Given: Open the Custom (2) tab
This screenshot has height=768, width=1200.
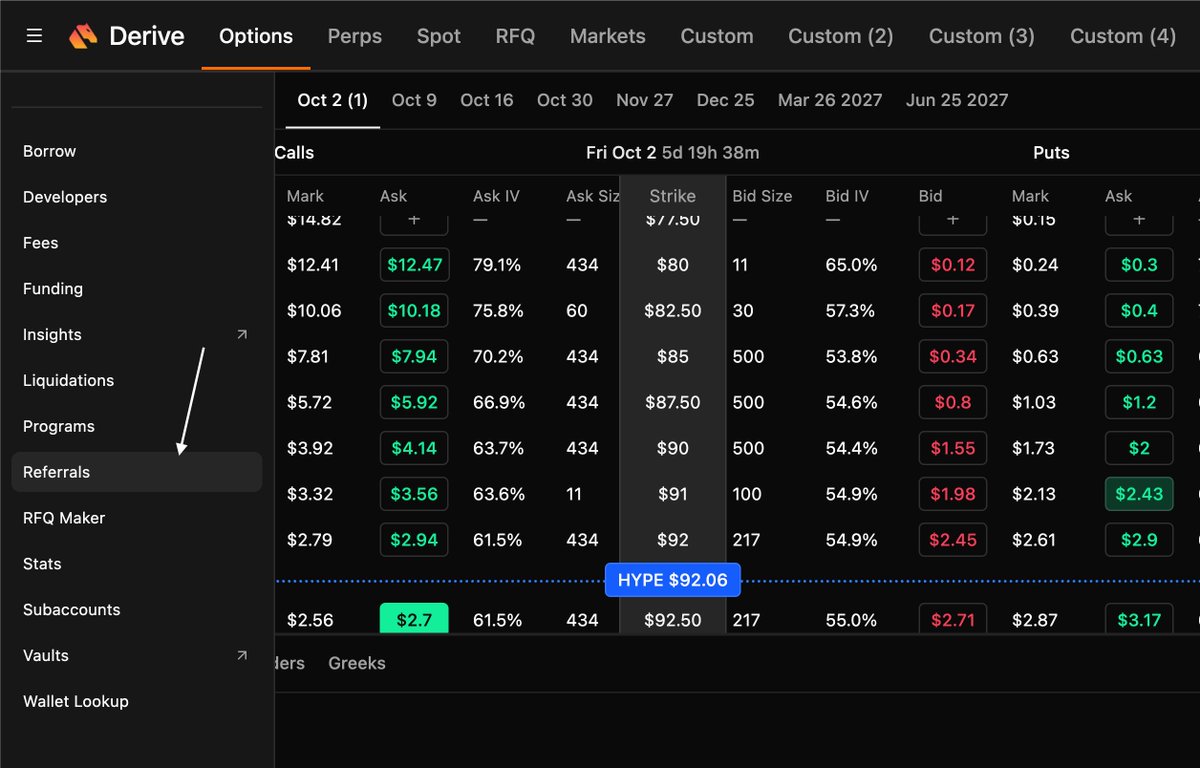Looking at the screenshot, I should [x=841, y=36].
